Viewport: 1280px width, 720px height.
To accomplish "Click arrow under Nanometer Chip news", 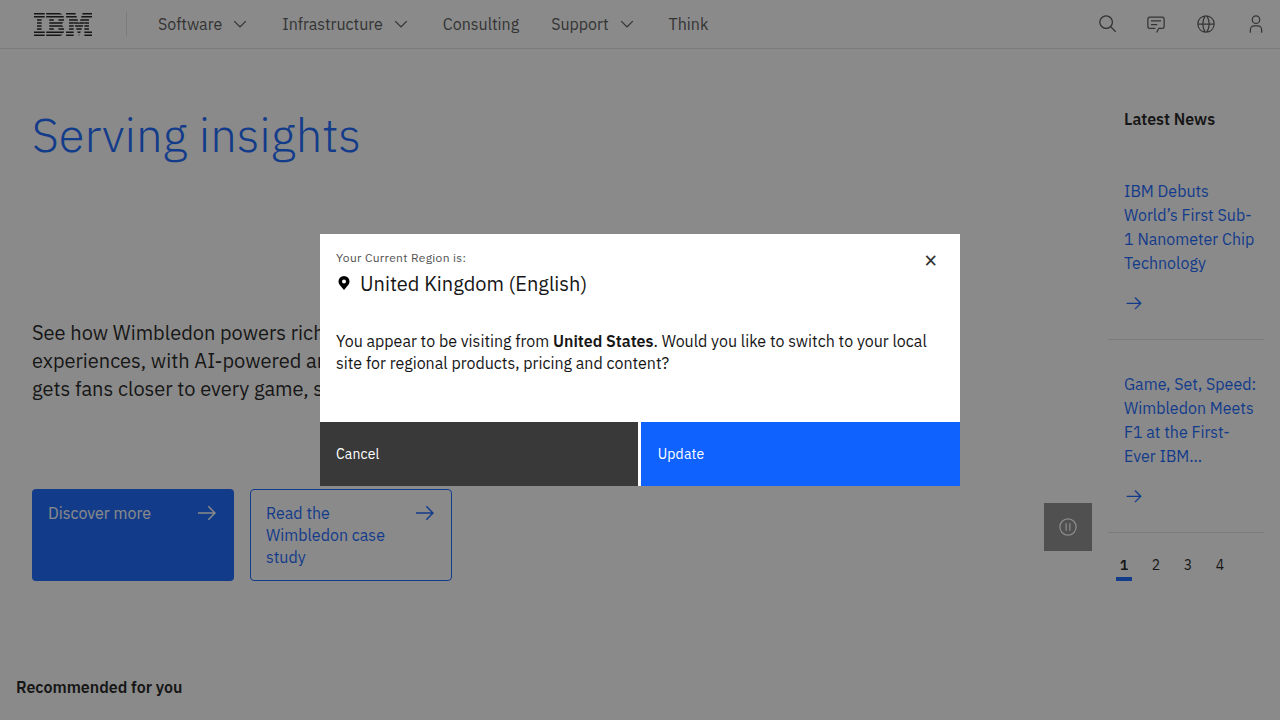I will pos(1134,303).
